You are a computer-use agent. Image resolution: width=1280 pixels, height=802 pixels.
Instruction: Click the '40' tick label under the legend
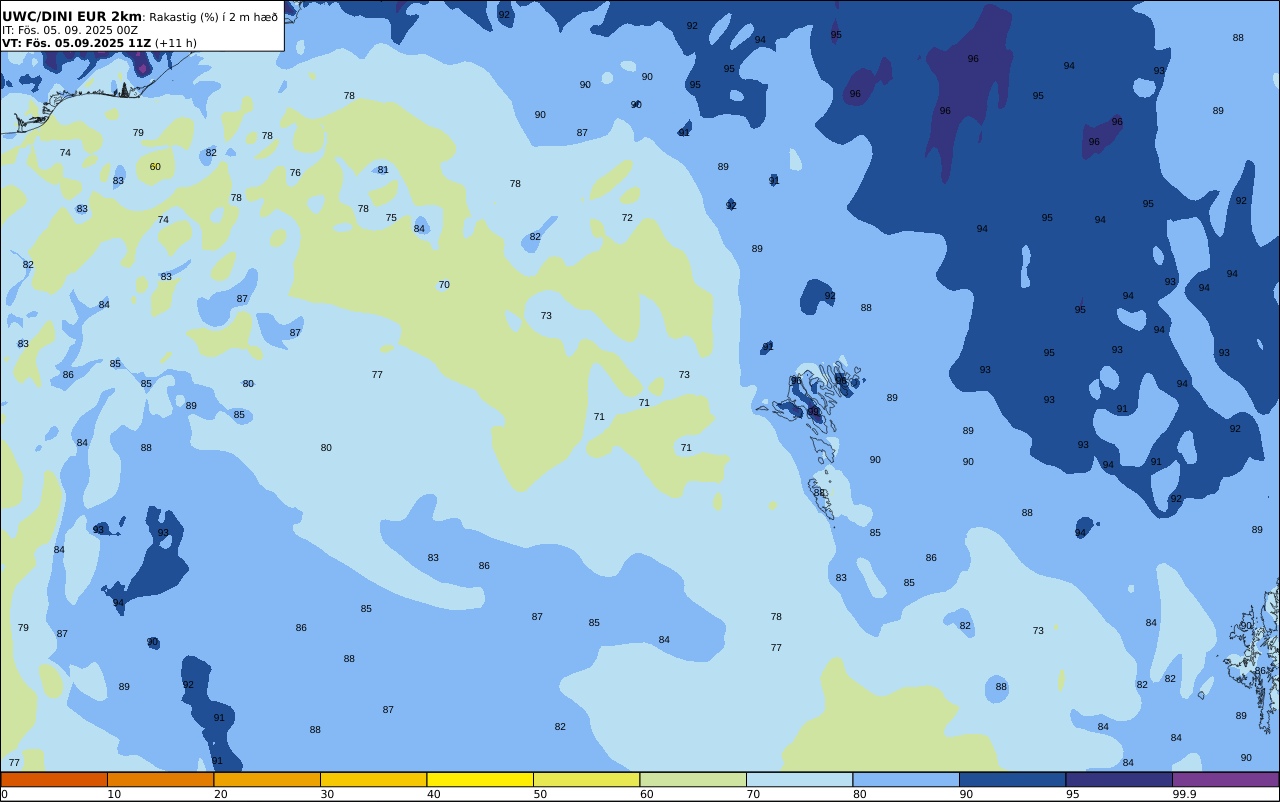[434, 794]
